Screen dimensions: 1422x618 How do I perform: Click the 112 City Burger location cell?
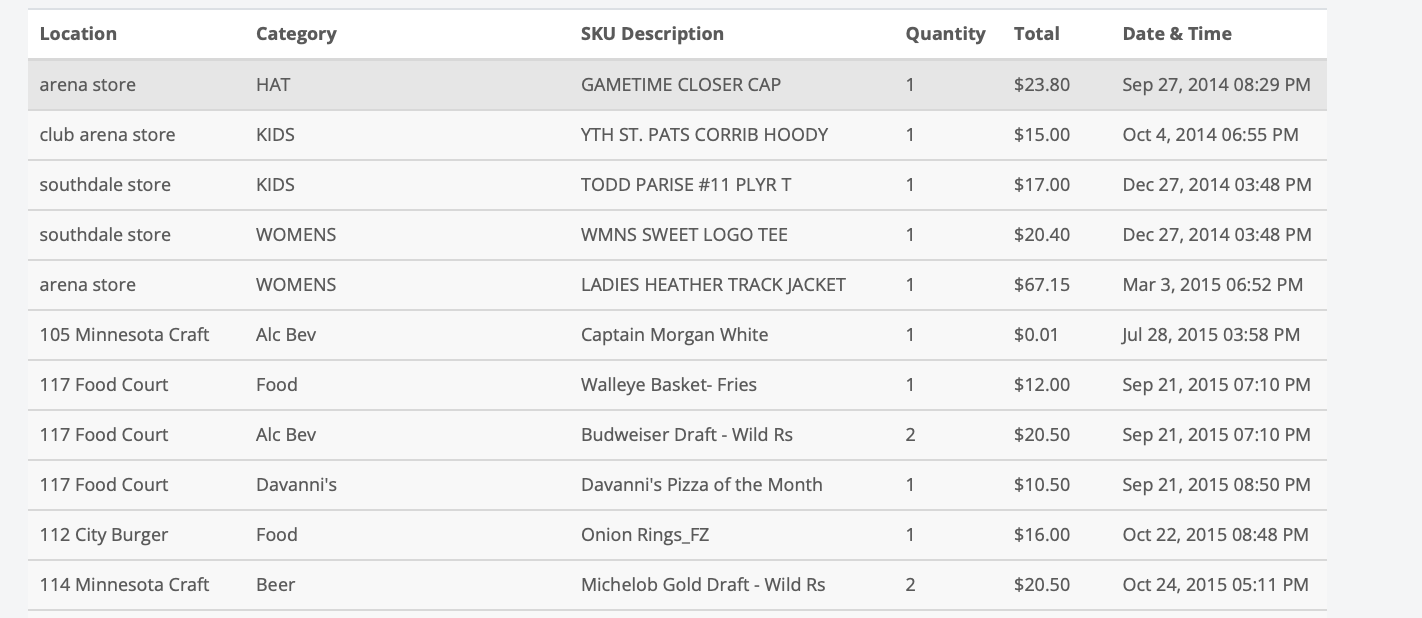coord(104,535)
